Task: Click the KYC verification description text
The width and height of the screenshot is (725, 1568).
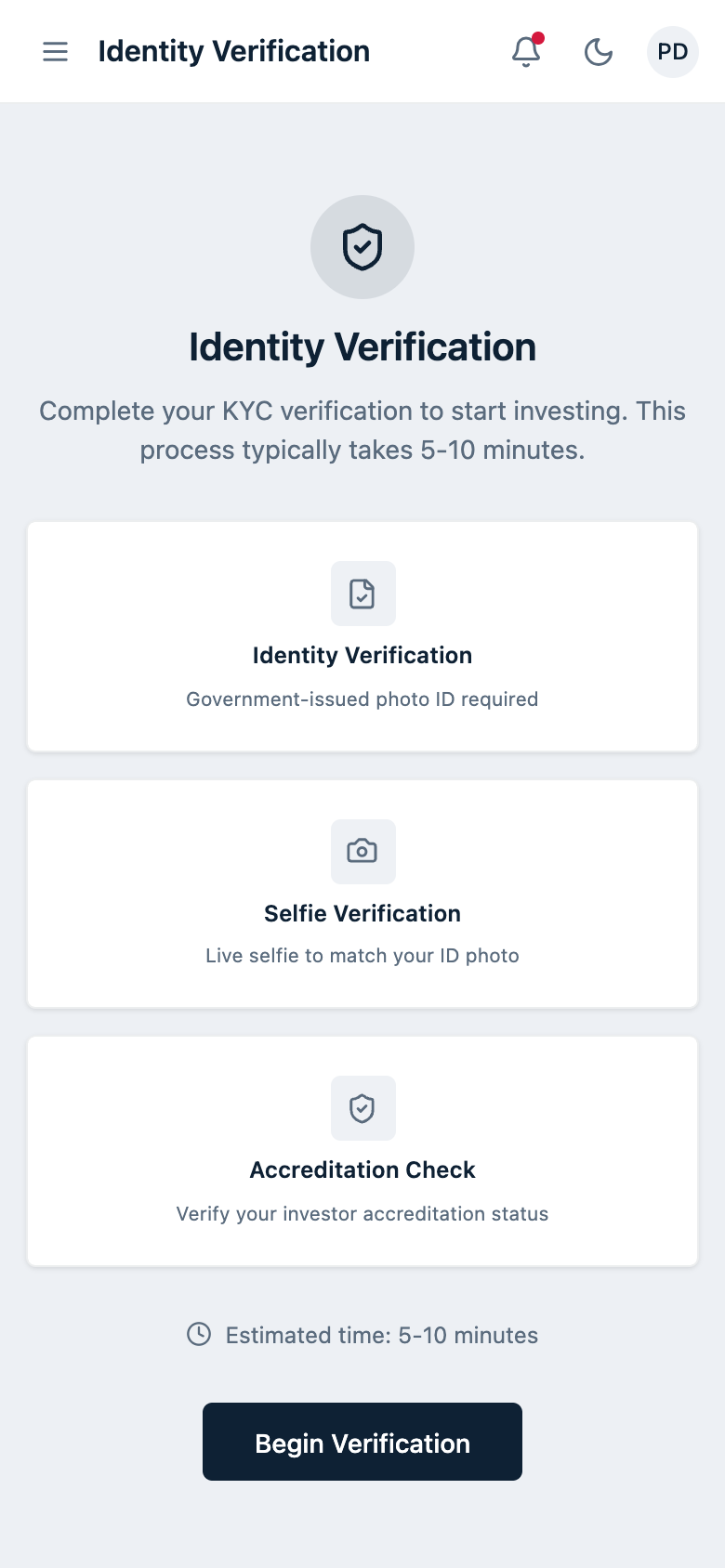Action: [x=362, y=430]
